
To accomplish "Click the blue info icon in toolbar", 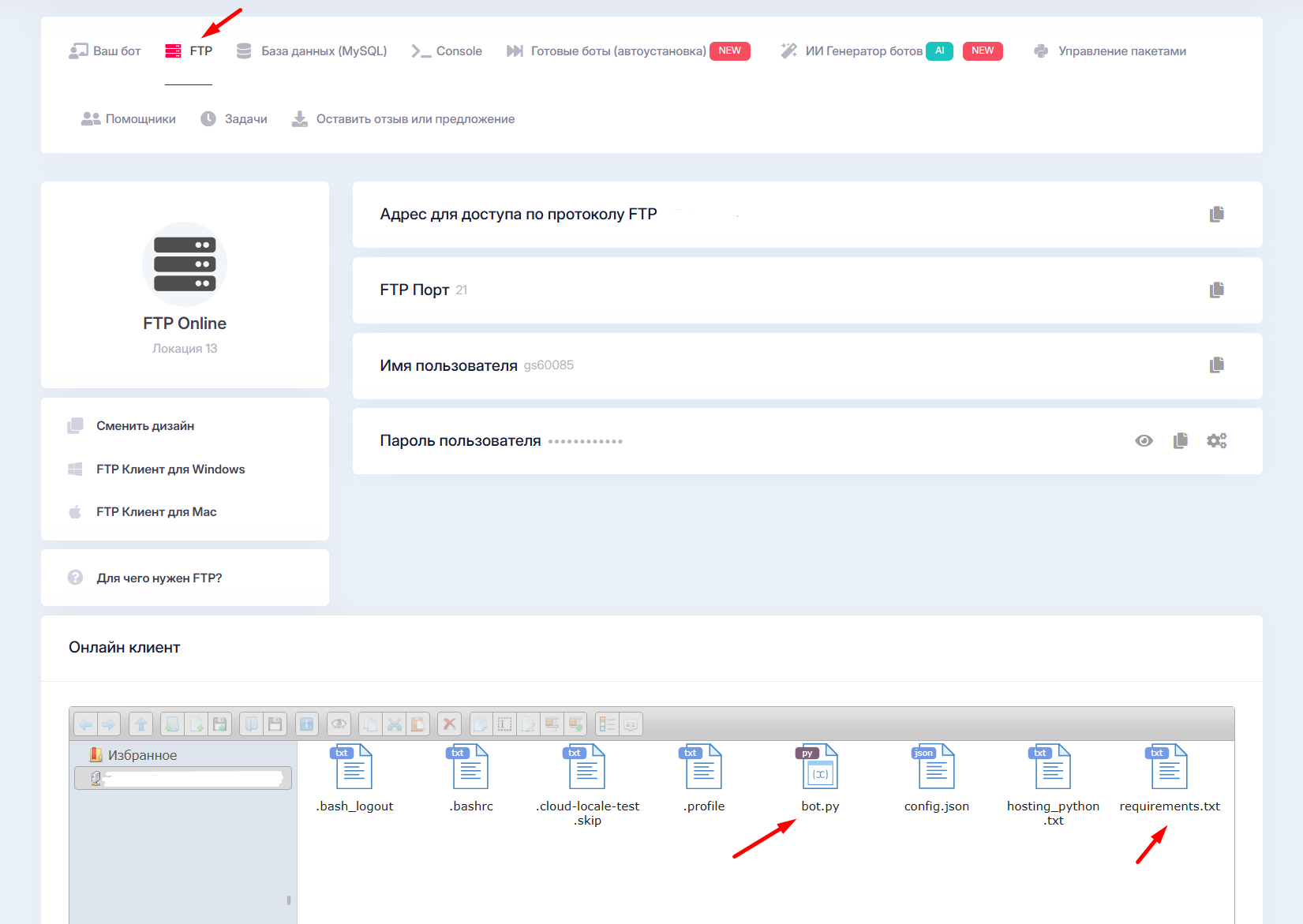I will tap(306, 724).
